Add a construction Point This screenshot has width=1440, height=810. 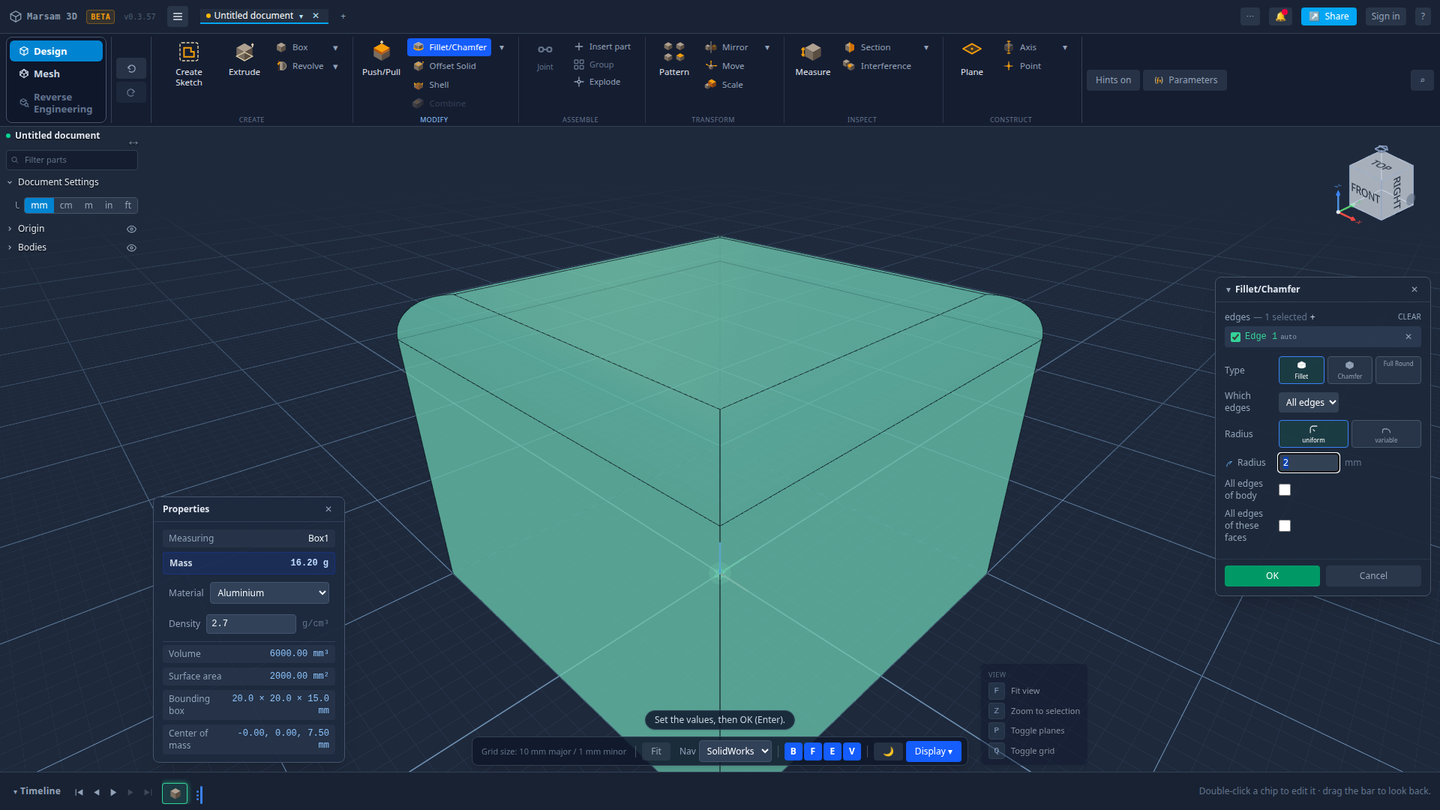tap(1022, 66)
